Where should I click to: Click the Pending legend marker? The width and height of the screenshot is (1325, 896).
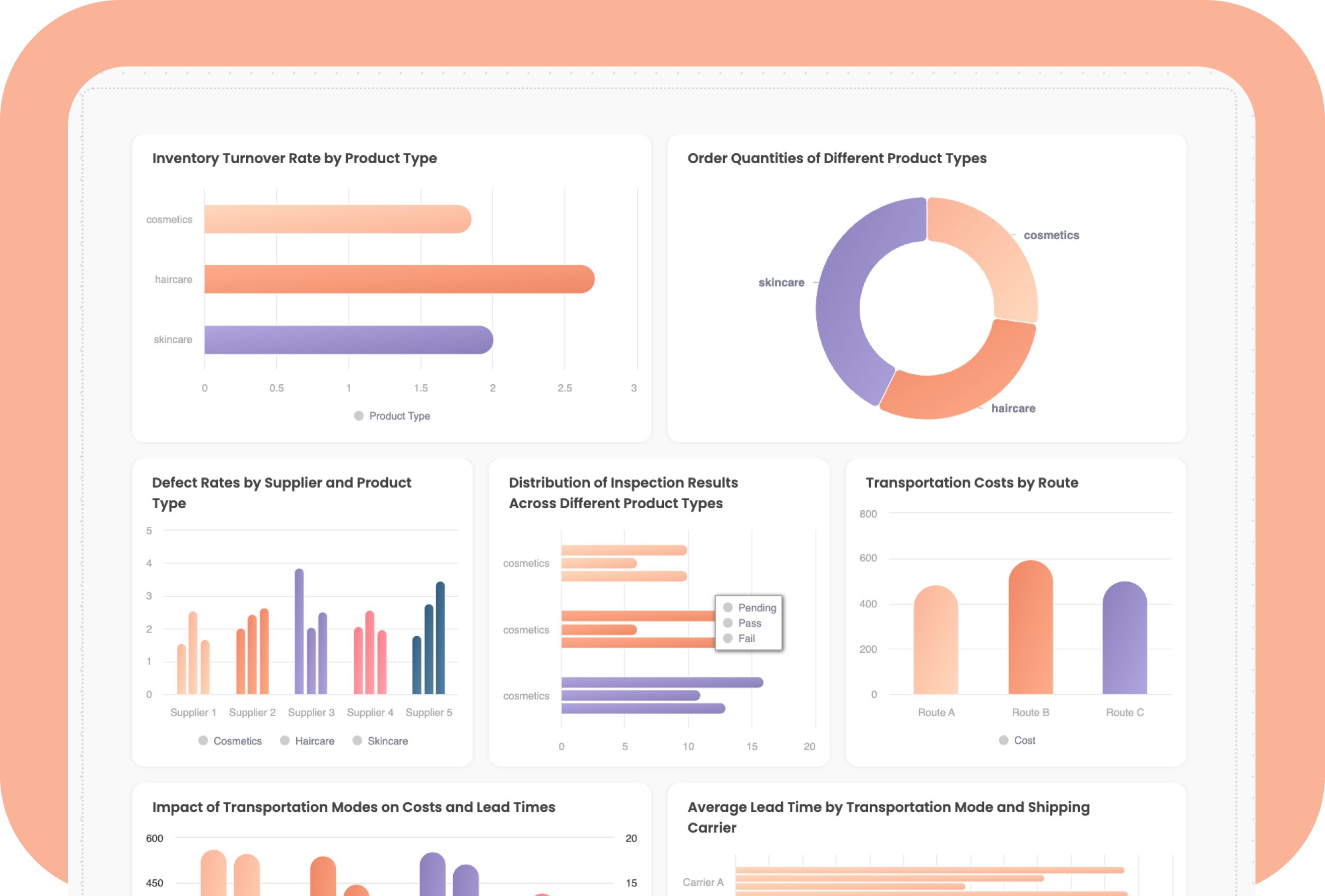pos(728,607)
